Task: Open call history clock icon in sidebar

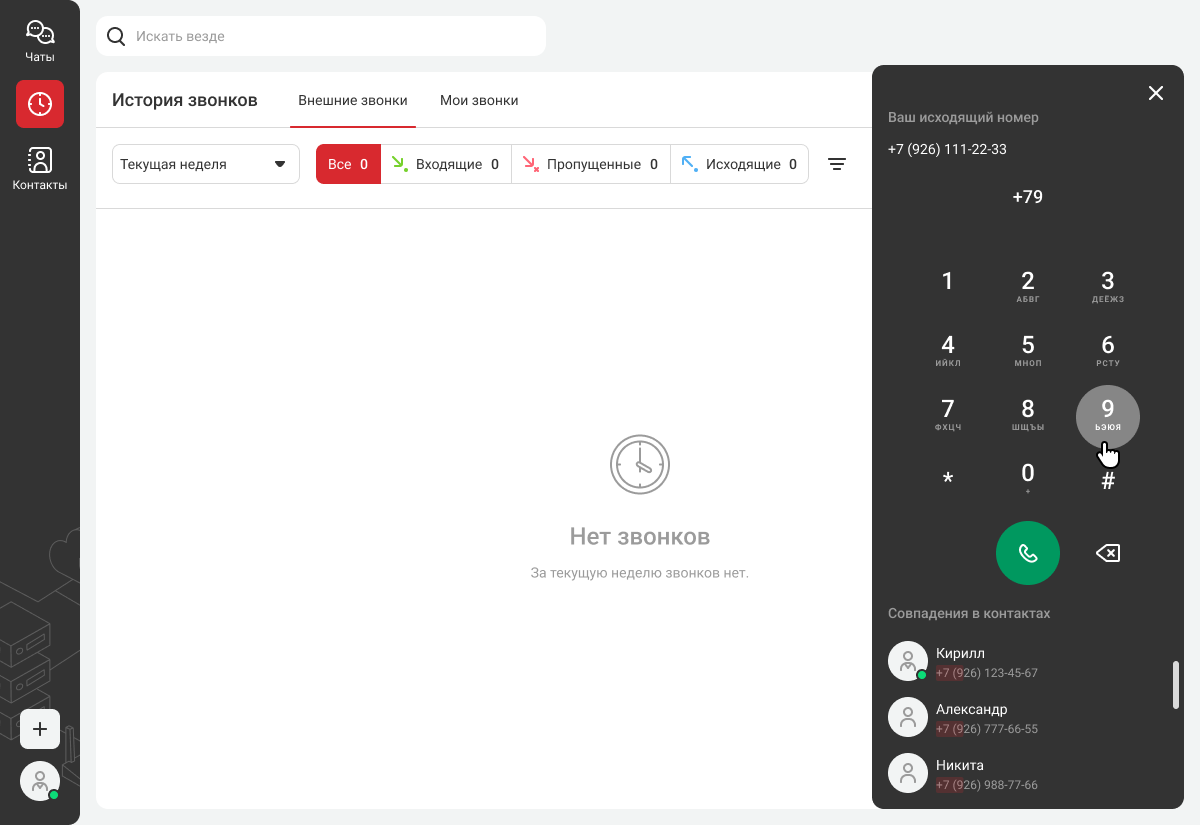Action: coord(40,104)
